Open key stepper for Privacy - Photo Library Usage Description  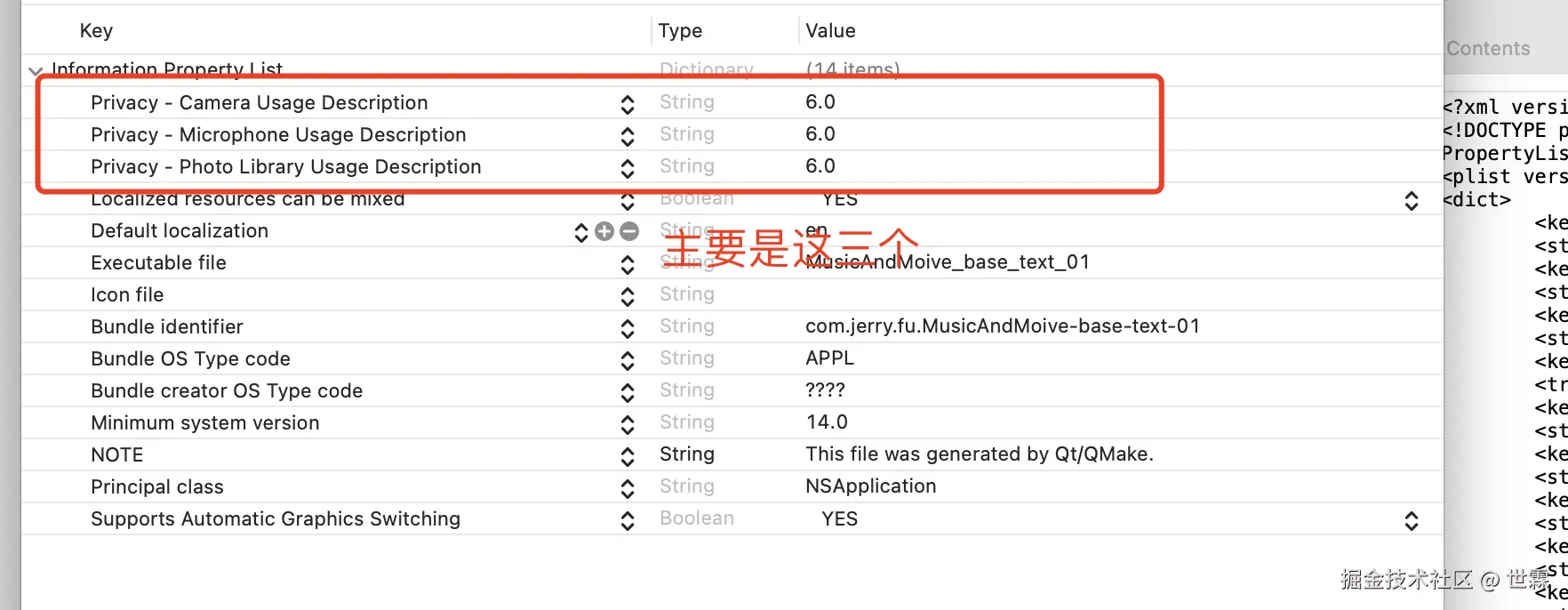(628, 168)
